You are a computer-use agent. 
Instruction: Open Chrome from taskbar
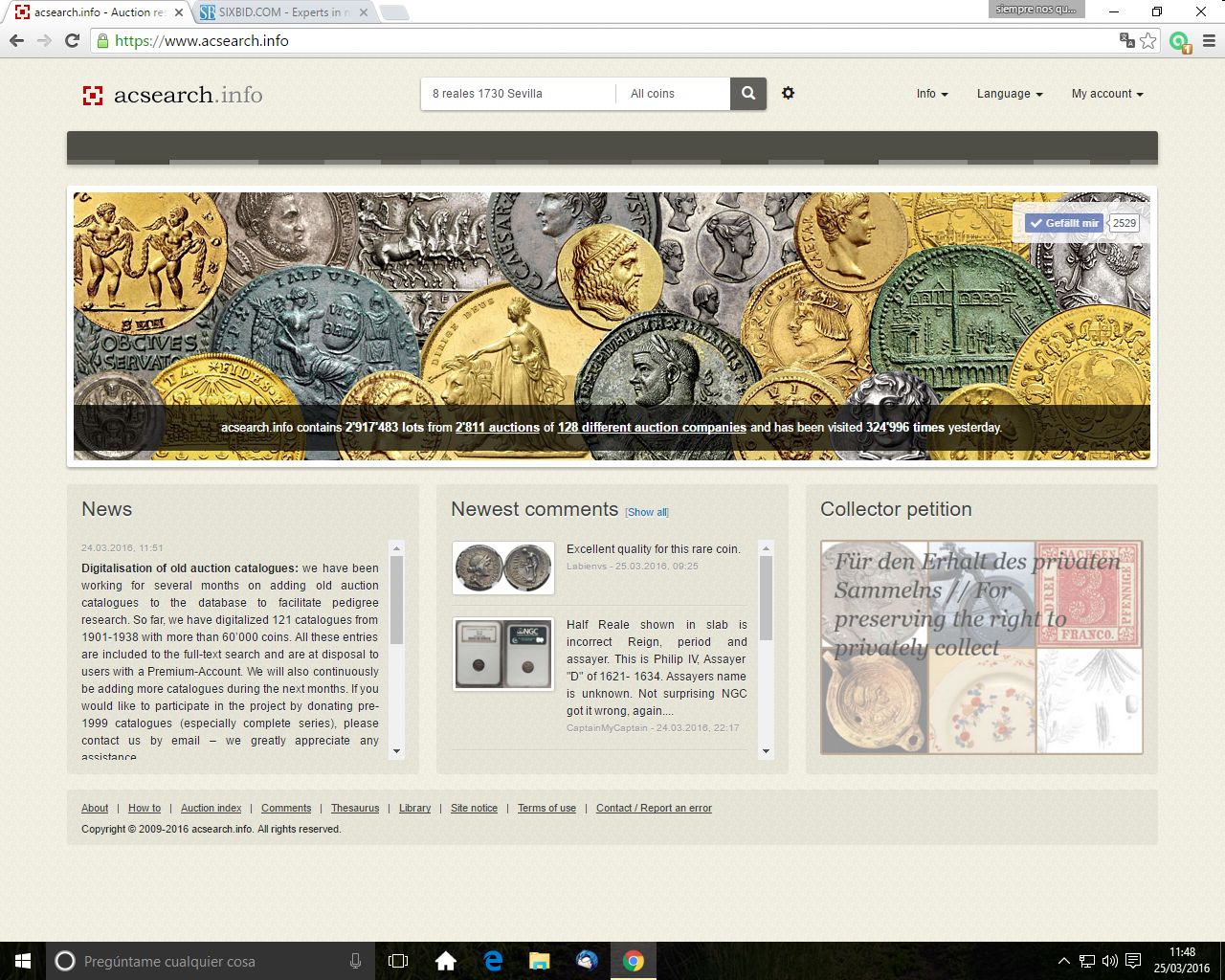coord(634,961)
